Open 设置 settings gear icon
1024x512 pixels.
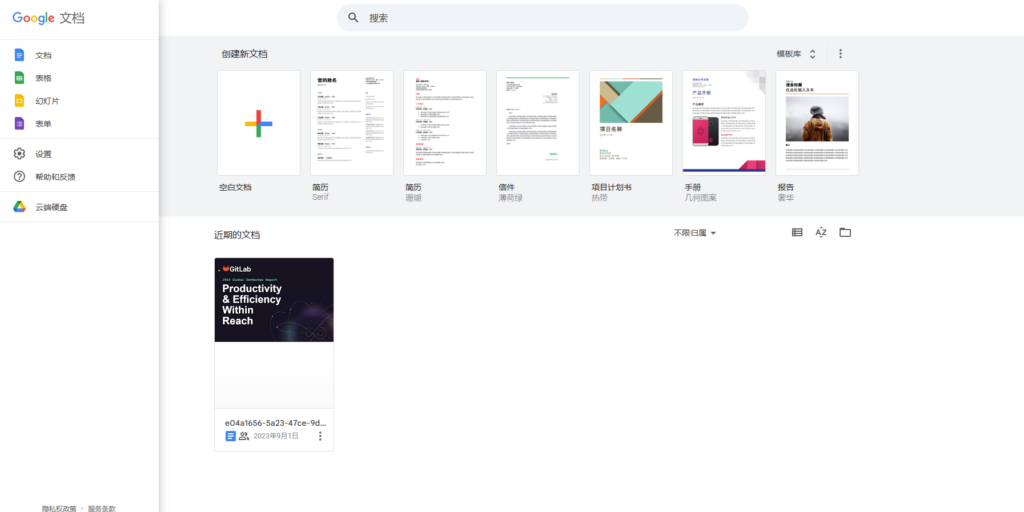click(x=19, y=154)
